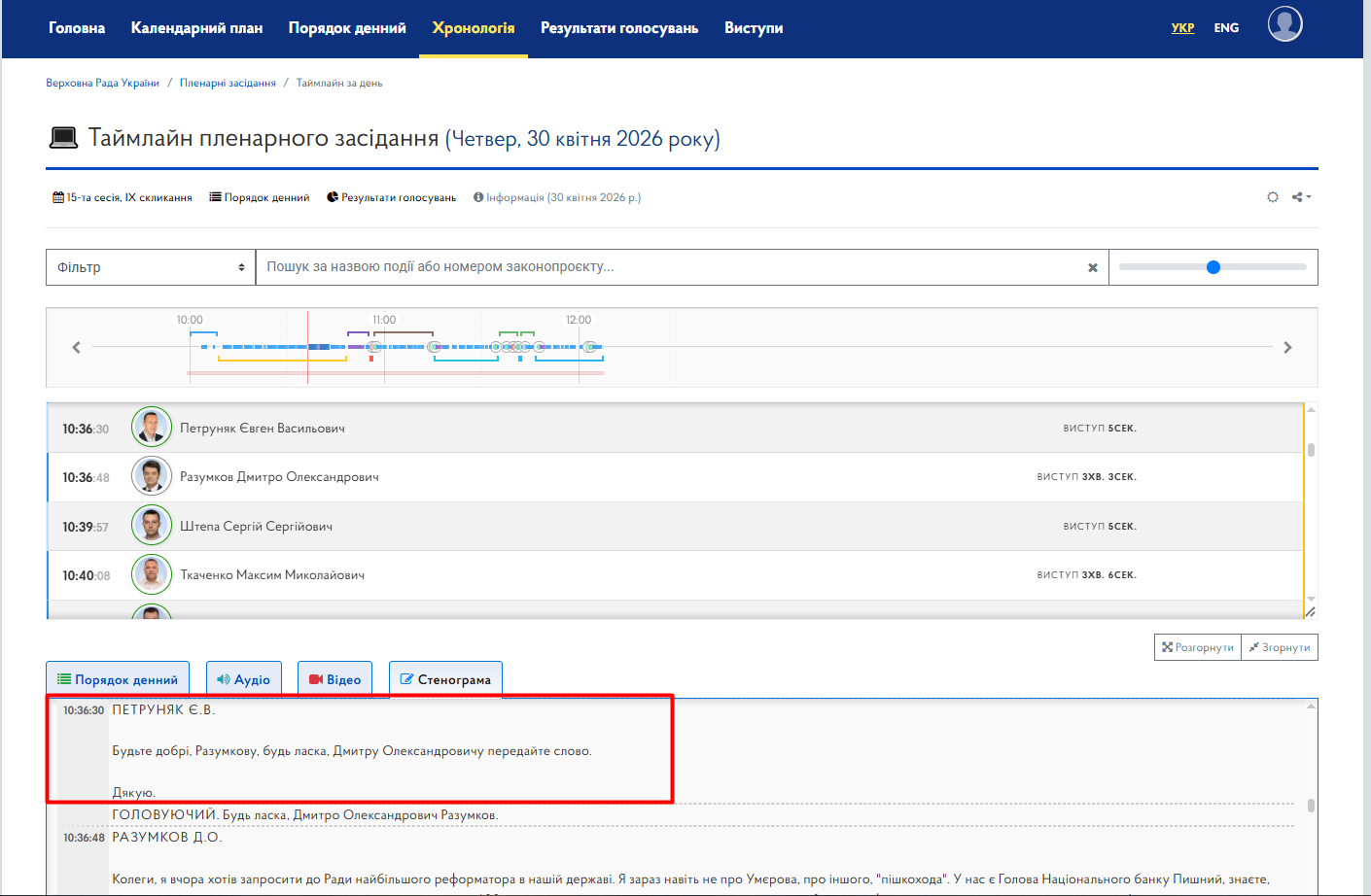
Task: Open Порядок денний link with list icon
Action: (x=260, y=197)
